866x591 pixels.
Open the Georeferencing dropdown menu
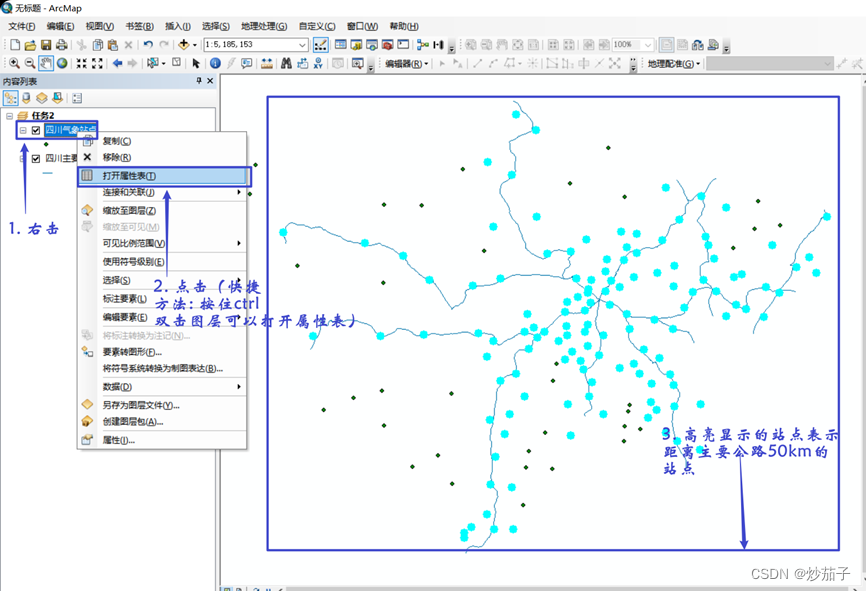(x=674, y=64)
